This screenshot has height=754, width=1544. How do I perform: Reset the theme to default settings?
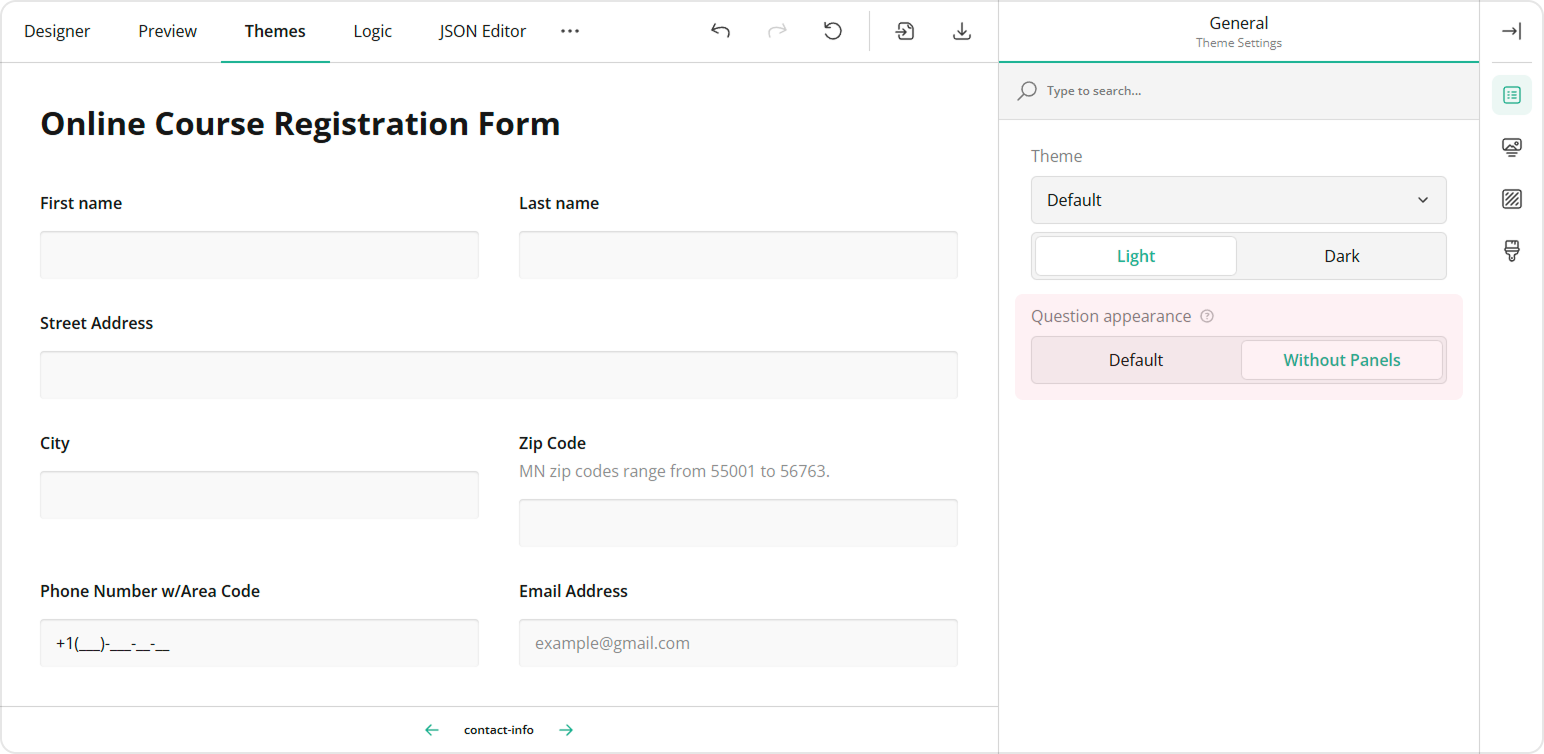click(833, 31)
